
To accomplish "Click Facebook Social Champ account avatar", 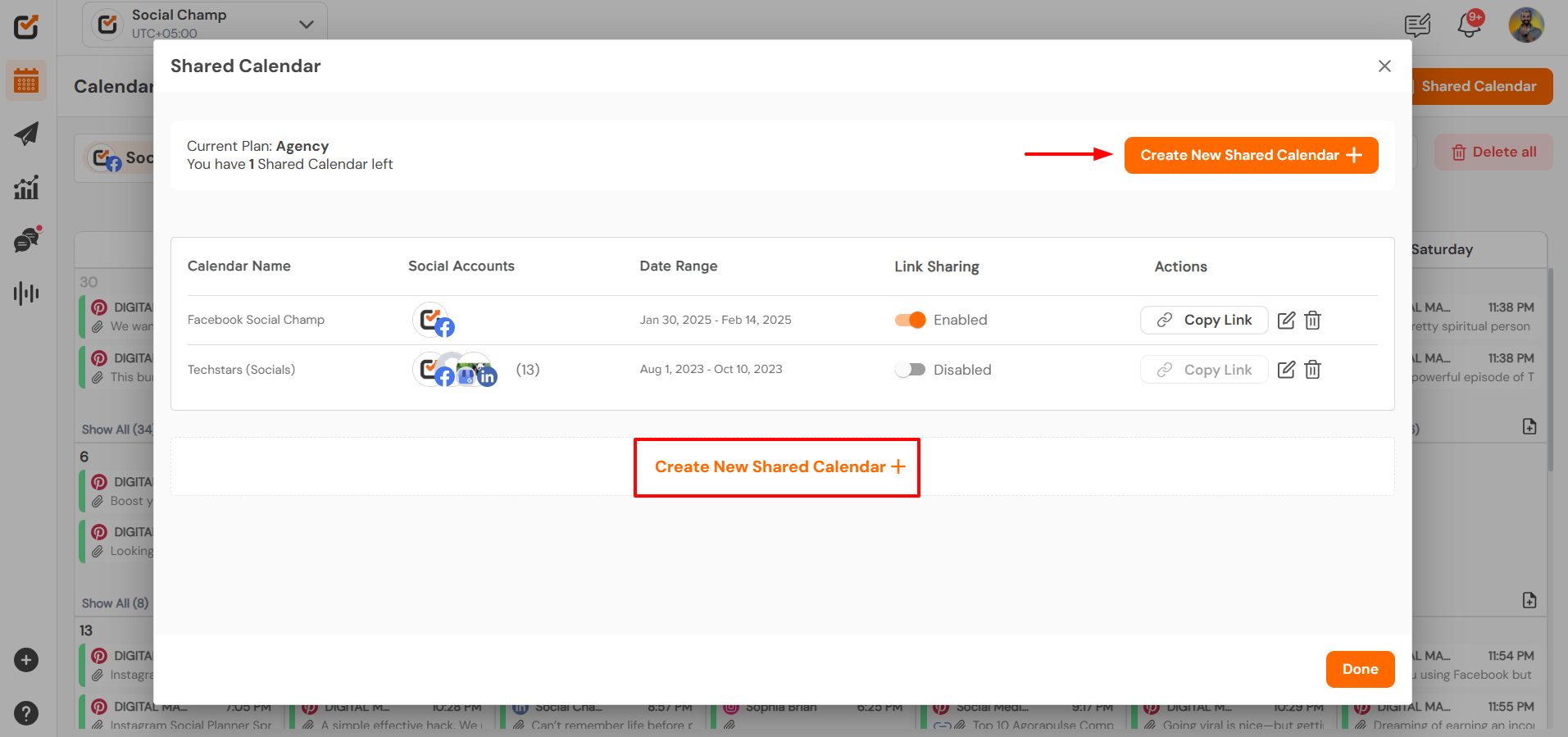I will (x=433, y=321).
